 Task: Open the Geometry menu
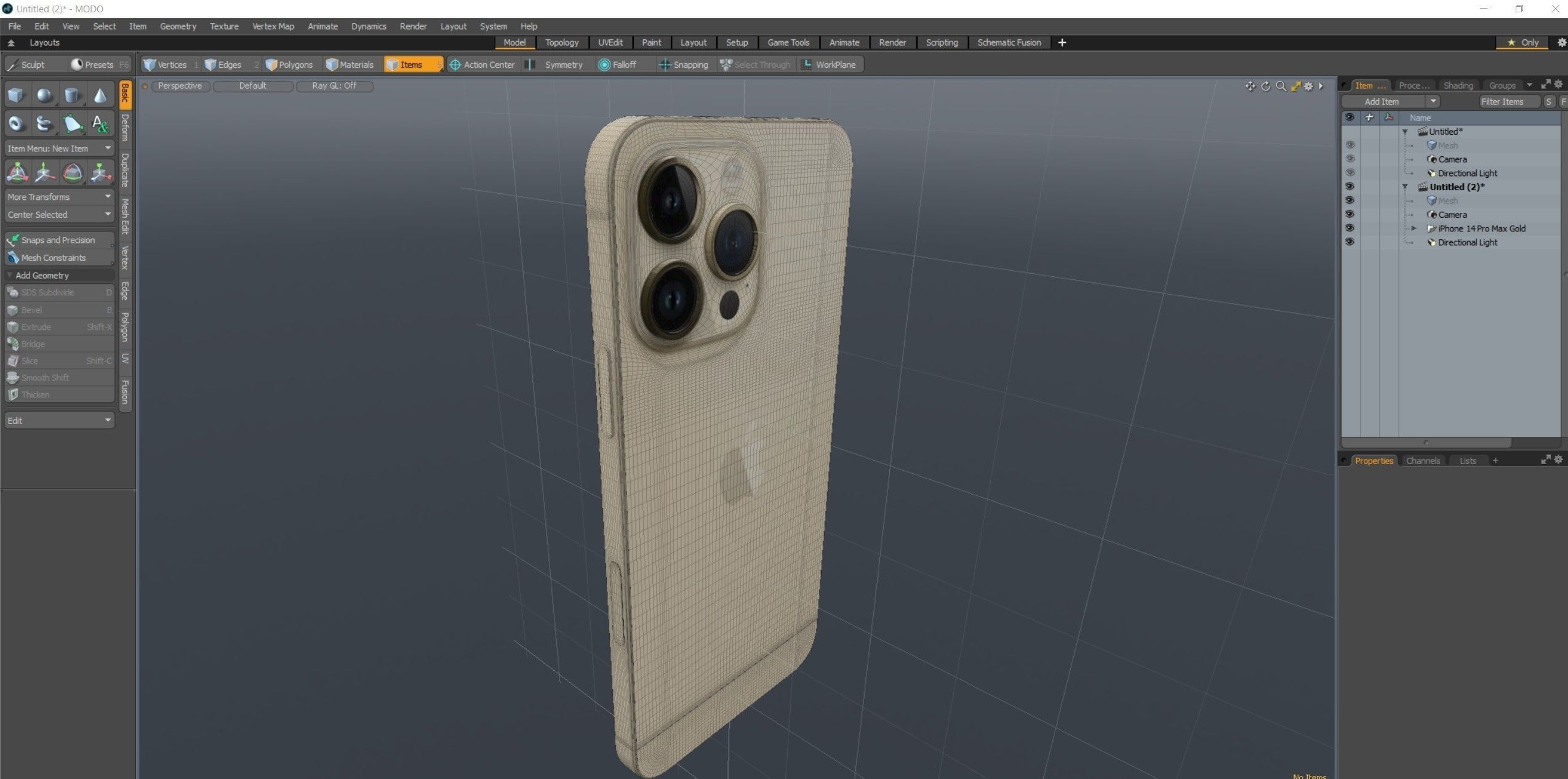[178, 26]
